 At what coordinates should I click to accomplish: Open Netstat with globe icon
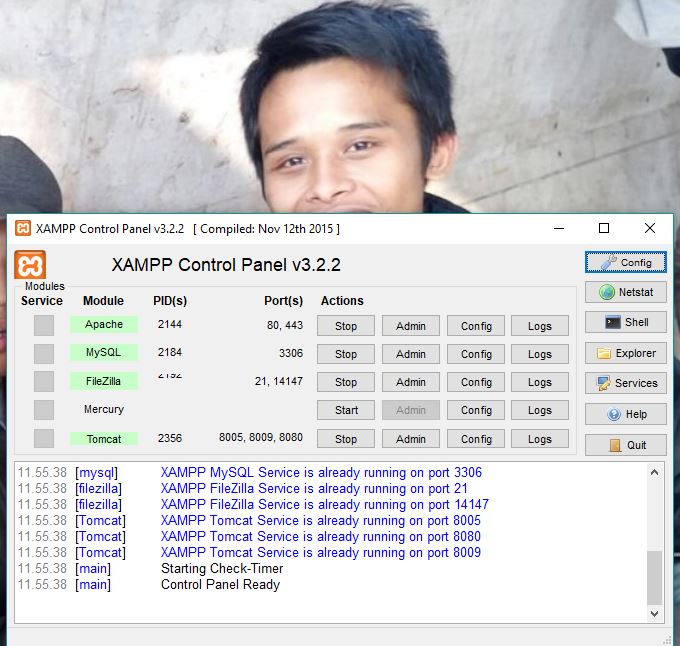(625, 292)
